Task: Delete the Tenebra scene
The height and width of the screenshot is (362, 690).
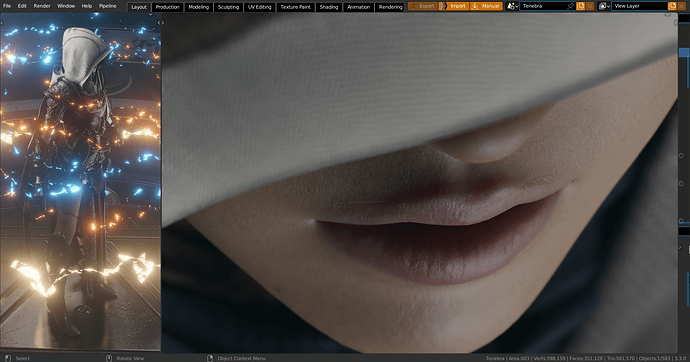Action: tap(590, 6)
